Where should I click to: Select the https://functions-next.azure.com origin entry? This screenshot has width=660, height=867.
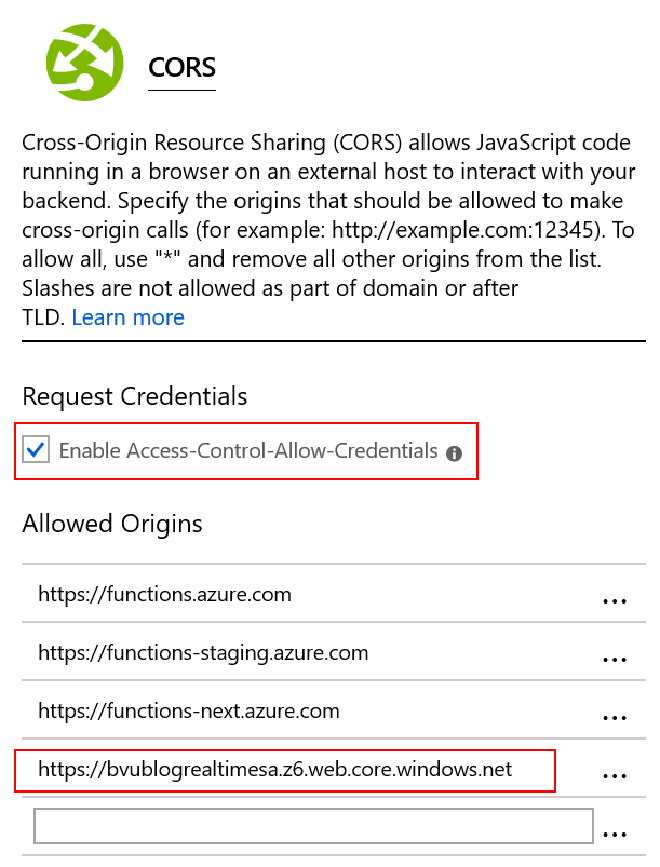coord(189,712)
